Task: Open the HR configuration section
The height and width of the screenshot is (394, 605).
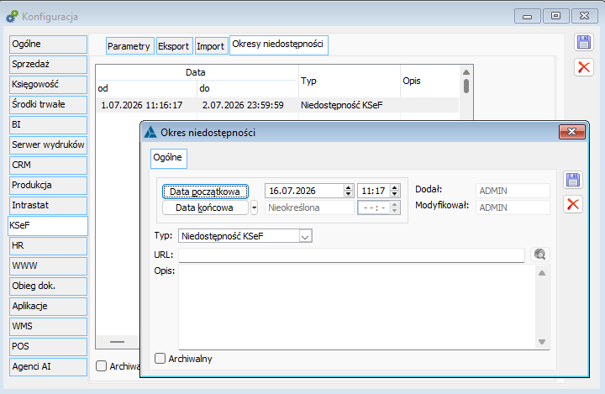Action: [x=48, y=245]
